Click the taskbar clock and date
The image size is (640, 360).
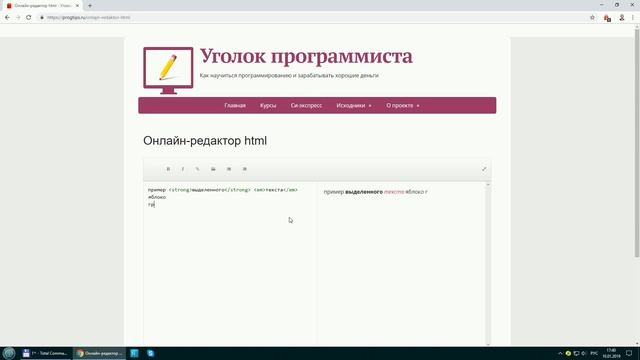tap(611, 353)
